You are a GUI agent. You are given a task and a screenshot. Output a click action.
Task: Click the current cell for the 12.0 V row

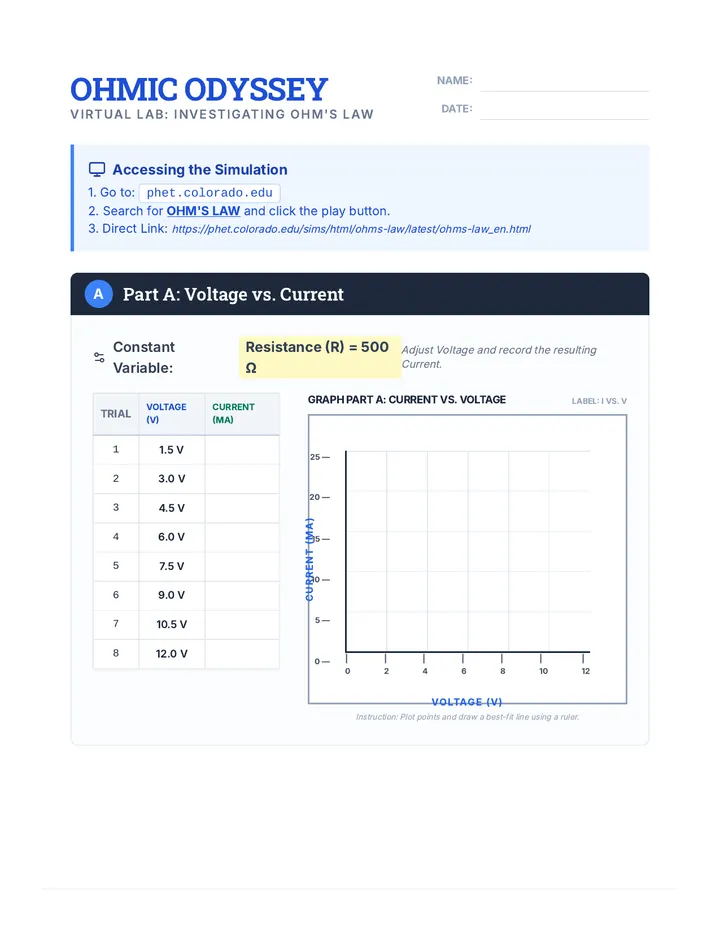pyautogui.click(x=242, y=654)
